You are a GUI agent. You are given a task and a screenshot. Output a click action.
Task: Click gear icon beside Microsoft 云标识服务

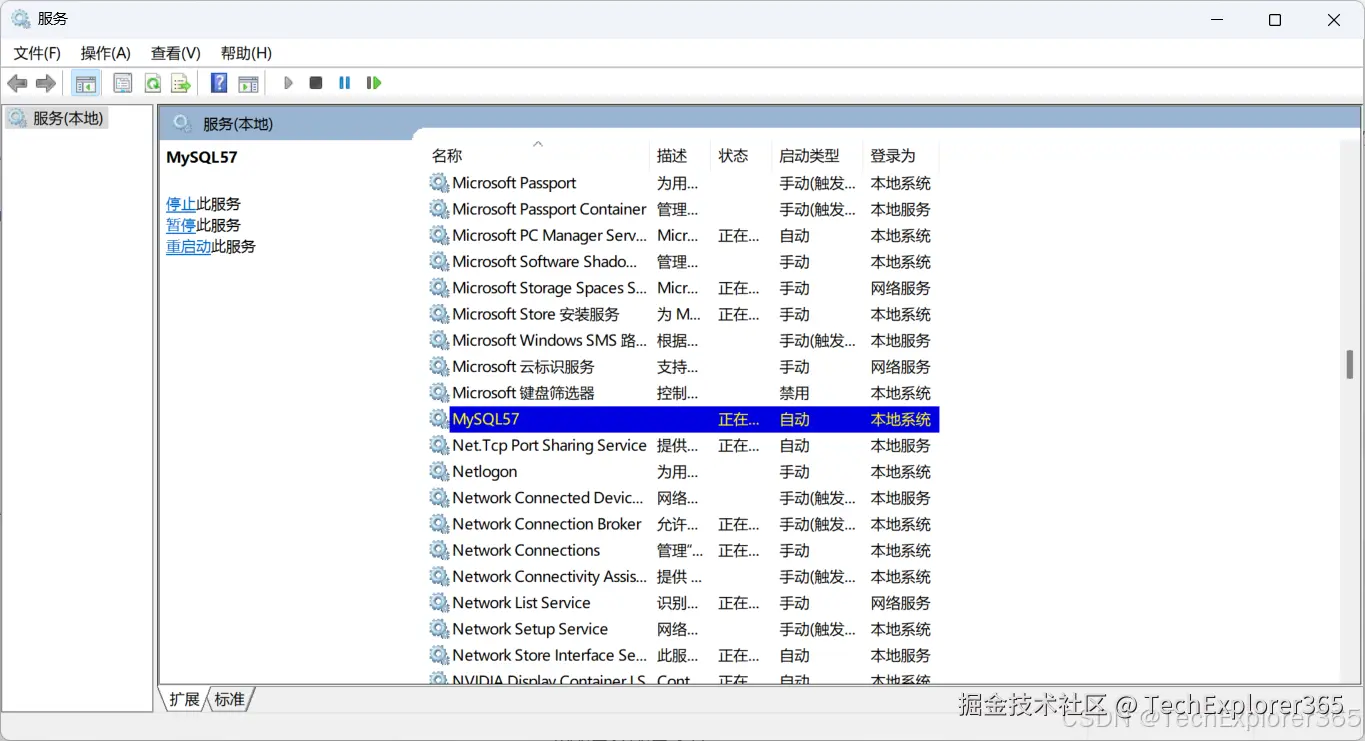click(x=439, y=367)
